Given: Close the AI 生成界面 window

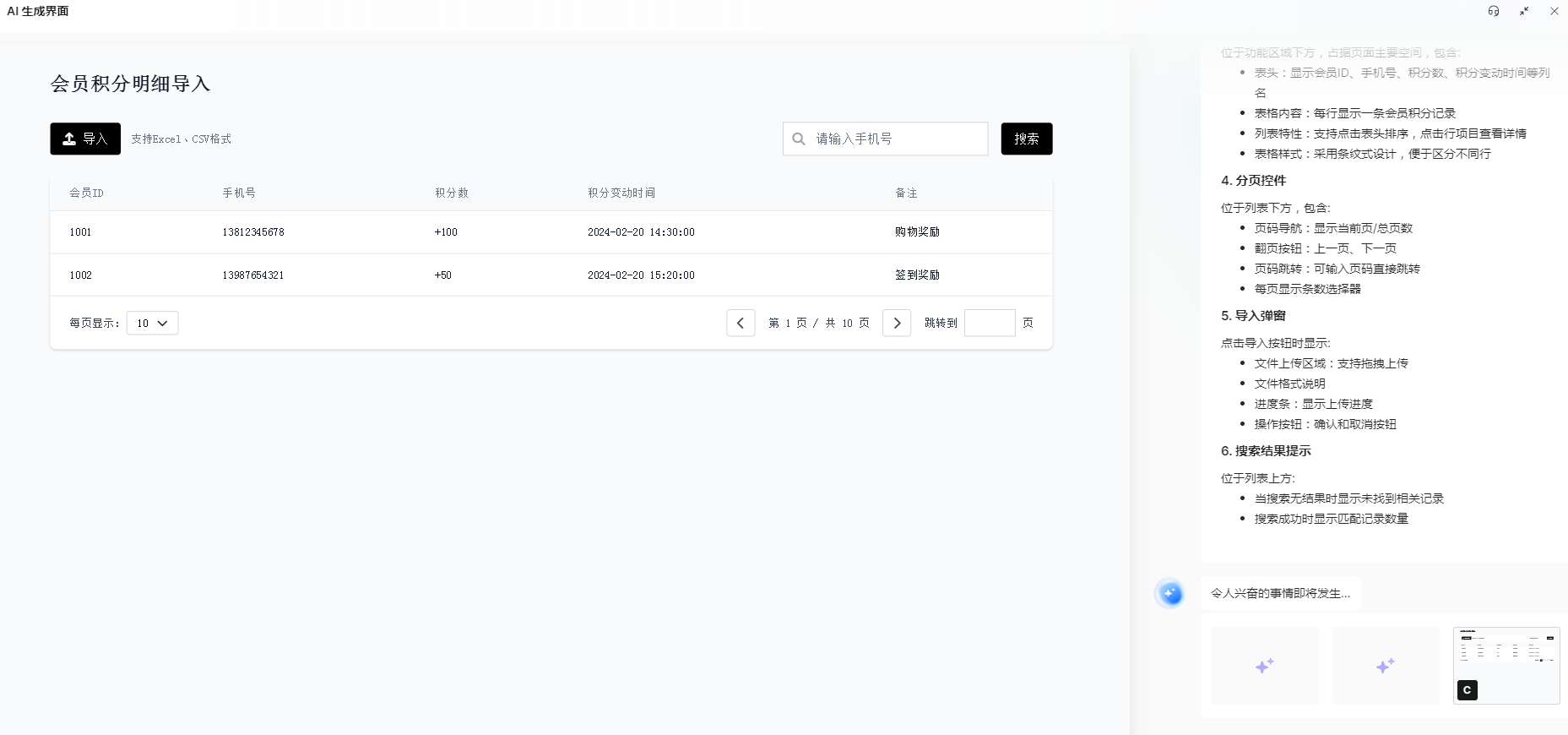Looking at the screenshot, I should point(1554,11).
